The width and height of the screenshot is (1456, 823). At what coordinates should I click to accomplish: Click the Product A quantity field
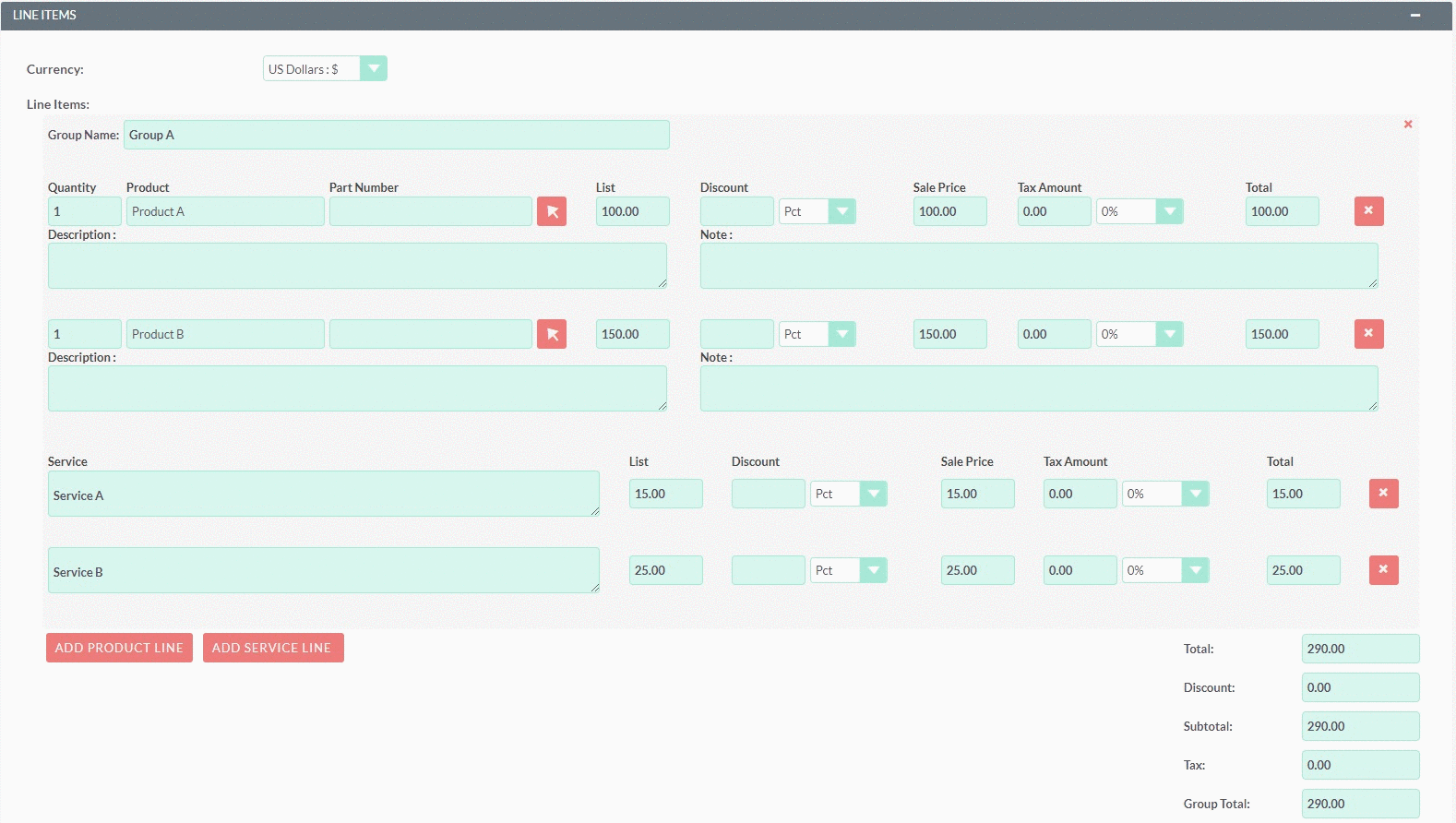tap(84, 211)
